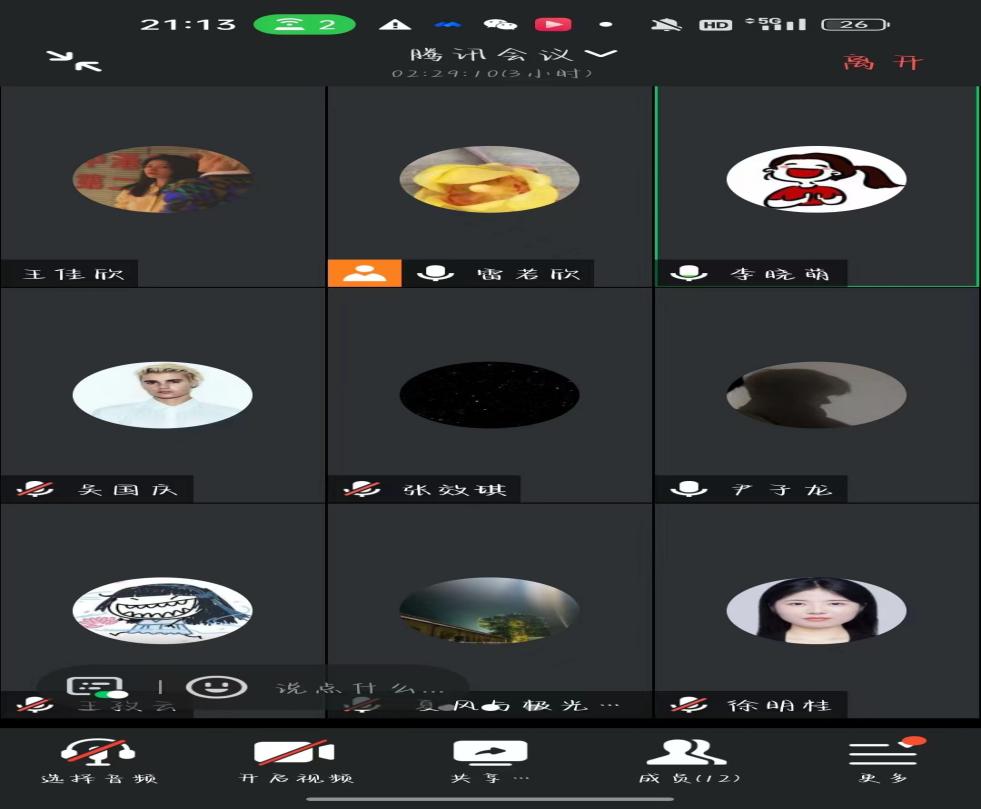This screenshot has width=981, height=809.
Task: Click the muted microphone icon next to 张效琪
Action: (x=362, y=489)
